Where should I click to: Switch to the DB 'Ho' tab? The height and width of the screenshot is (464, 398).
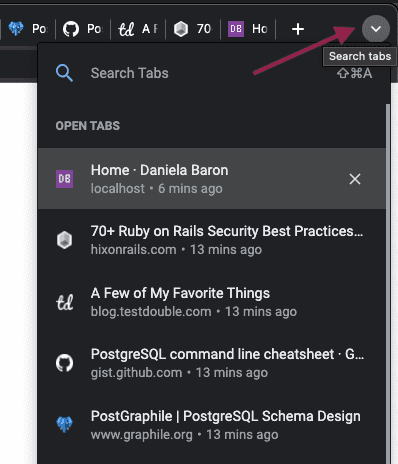[x=248, y=29]
